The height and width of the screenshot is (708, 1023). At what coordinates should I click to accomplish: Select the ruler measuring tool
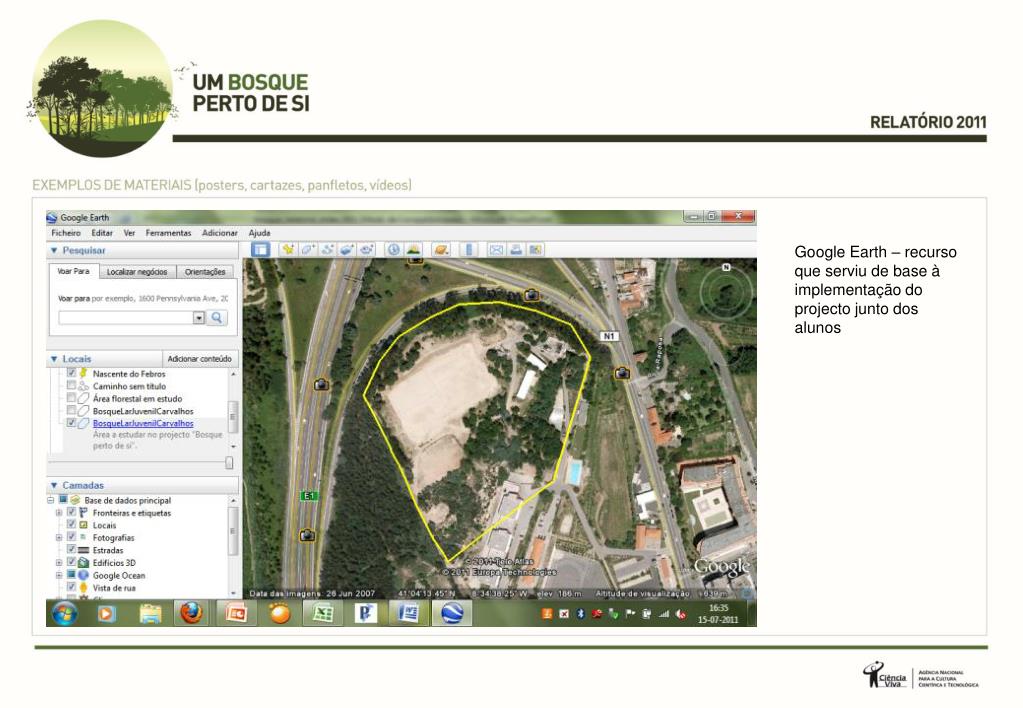pyautogui.click(x=468, y=250)
